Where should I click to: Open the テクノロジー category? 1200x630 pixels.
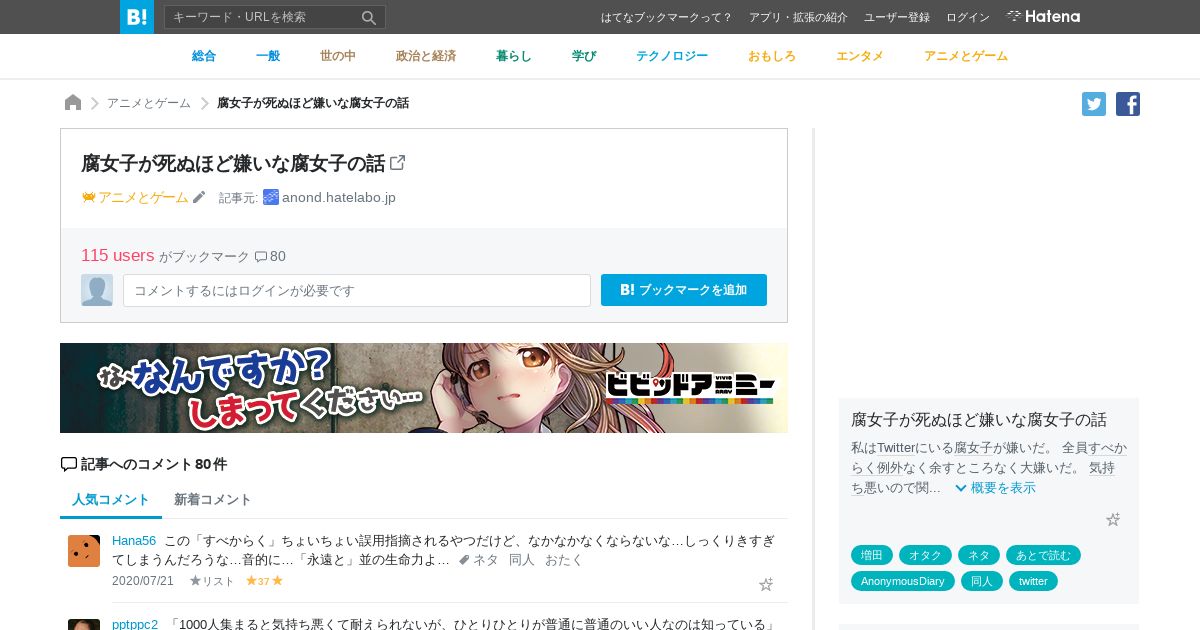pos(672,56)
